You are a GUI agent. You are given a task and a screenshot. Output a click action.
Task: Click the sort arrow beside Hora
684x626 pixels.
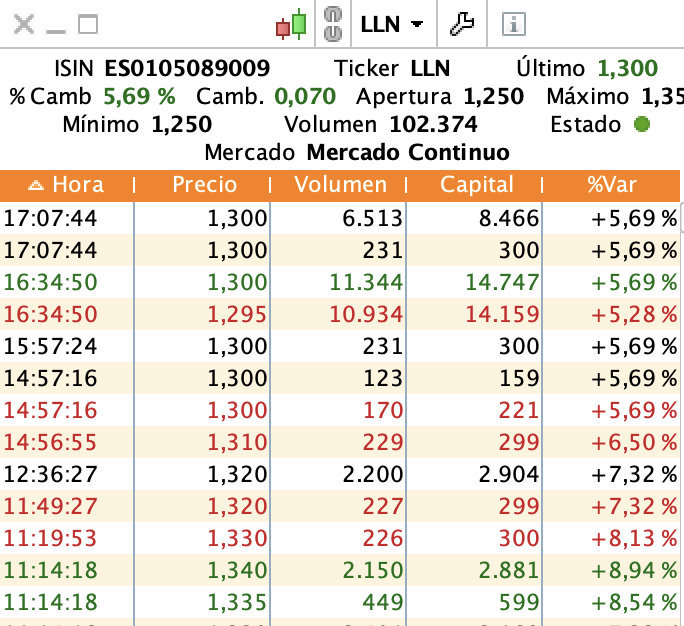tap(36, 185)
